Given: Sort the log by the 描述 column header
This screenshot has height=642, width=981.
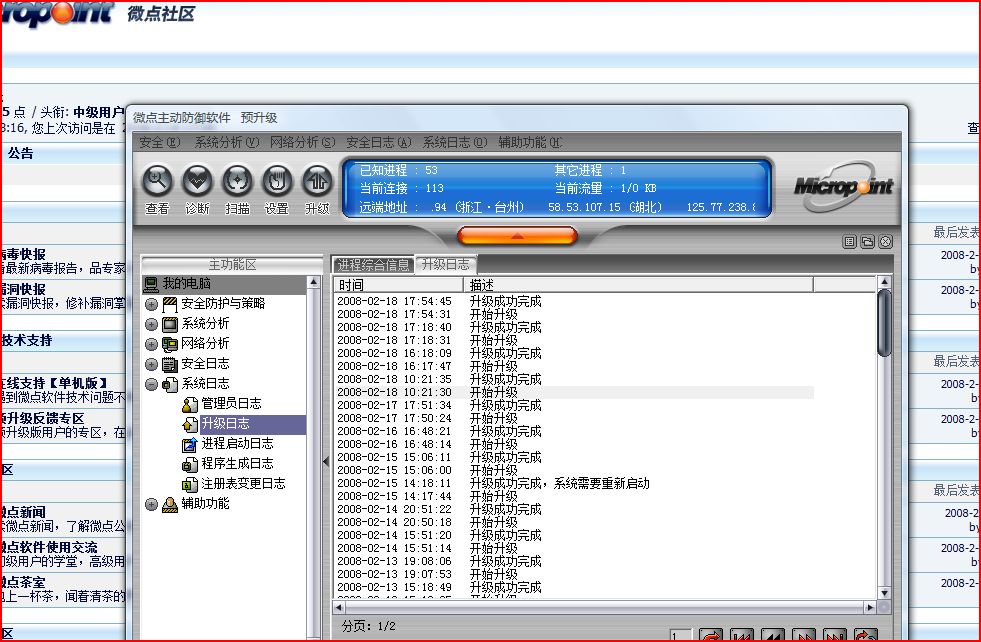Looking at the screenshot, I should pos(638,285).
